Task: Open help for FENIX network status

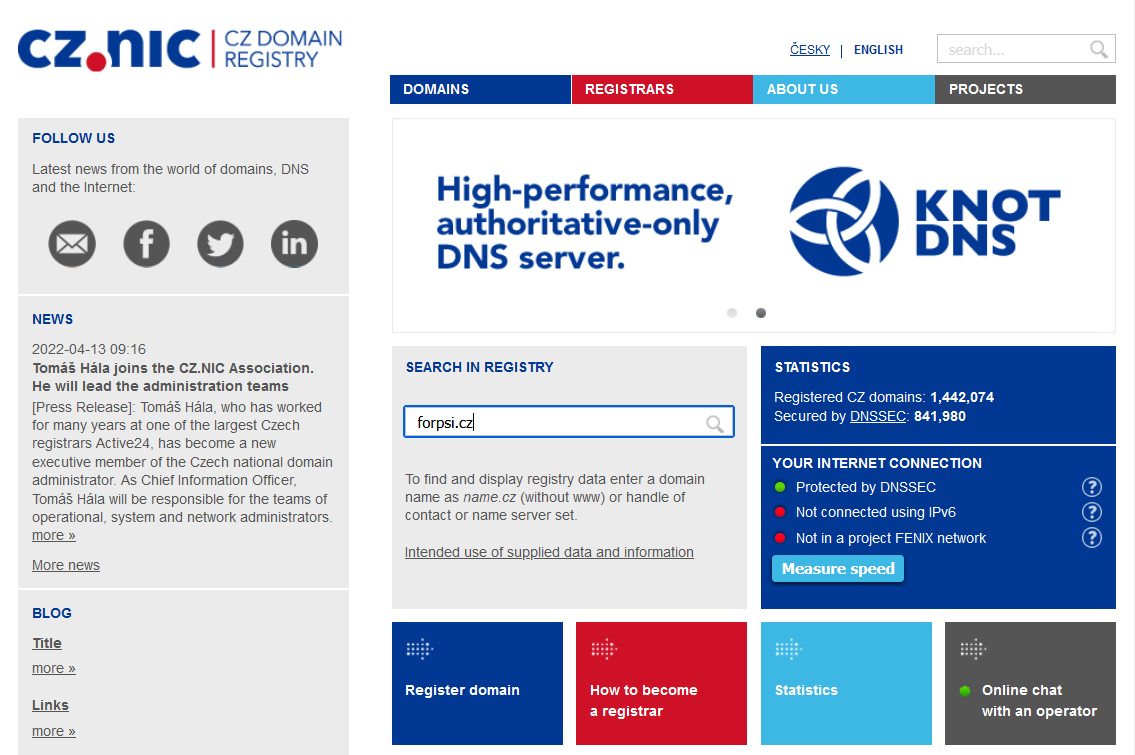Action: [x=1092, y=538]
